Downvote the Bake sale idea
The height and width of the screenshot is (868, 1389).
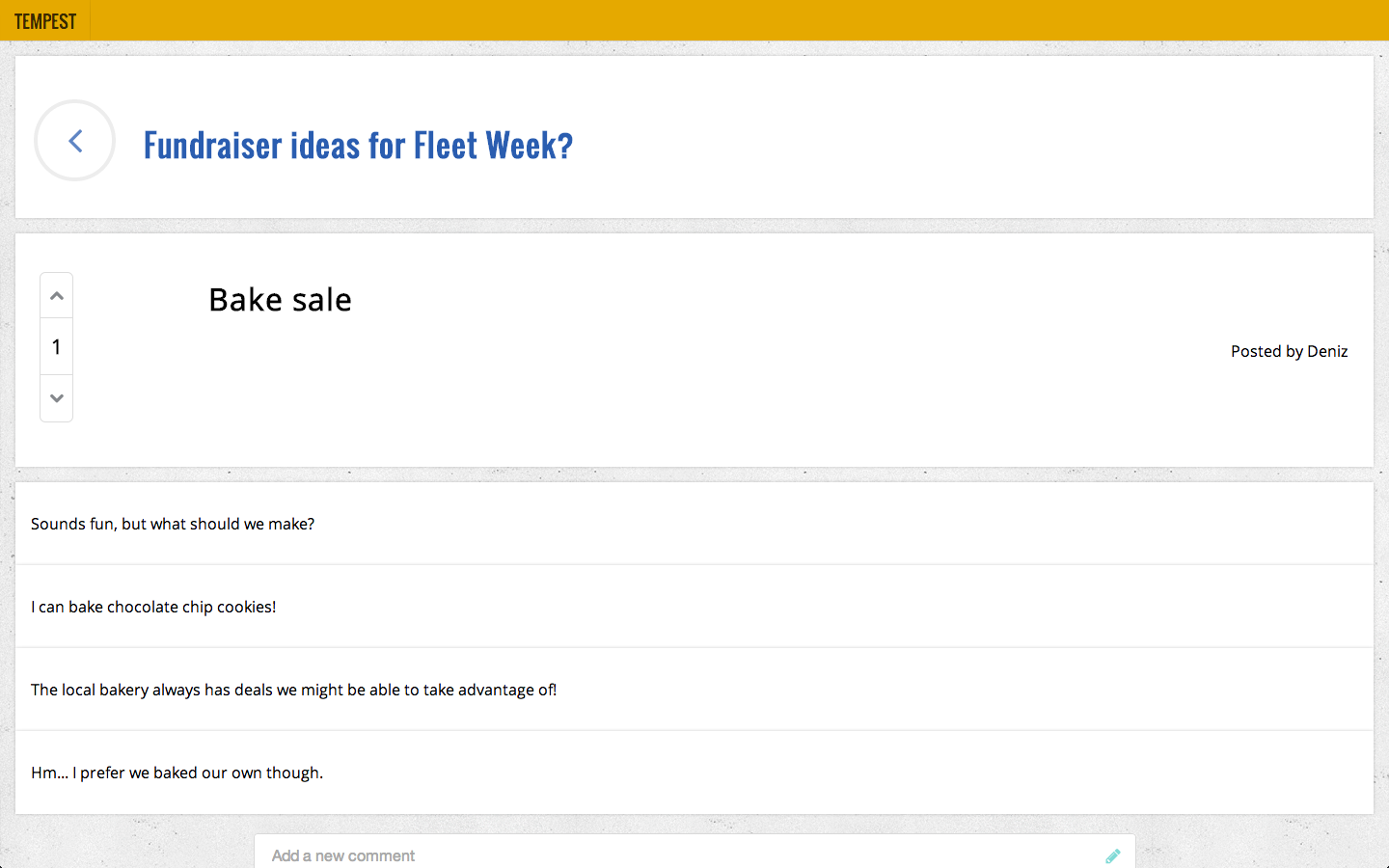(57, 398)
